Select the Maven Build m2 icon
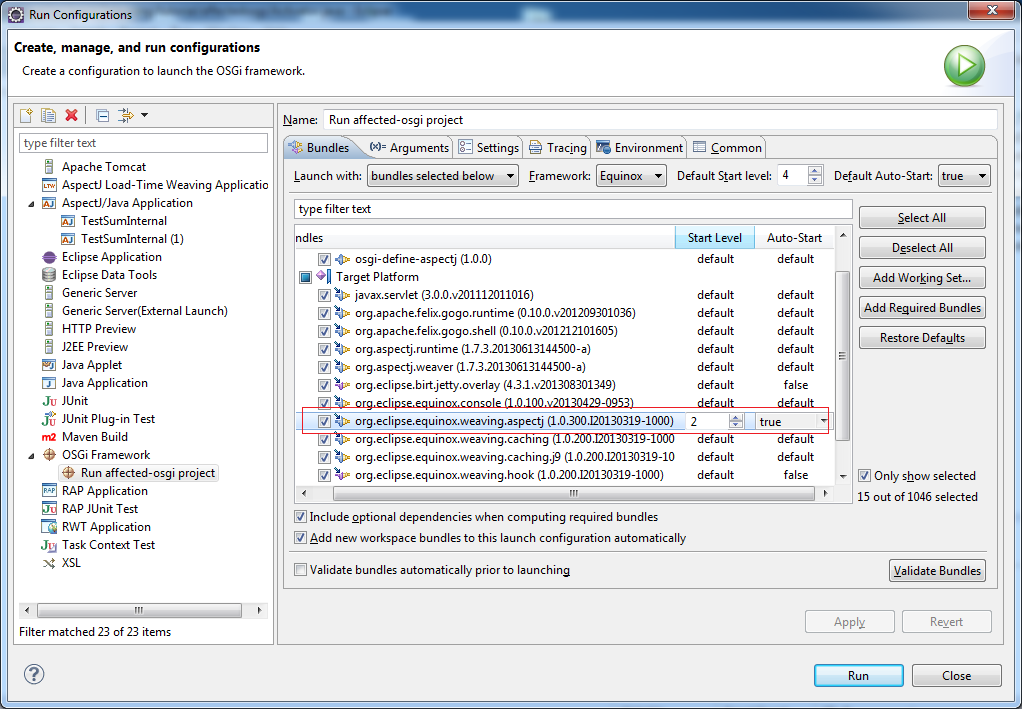Image resolution: width=1022 pixels, height=709 pixels. (x=49, y=437)
